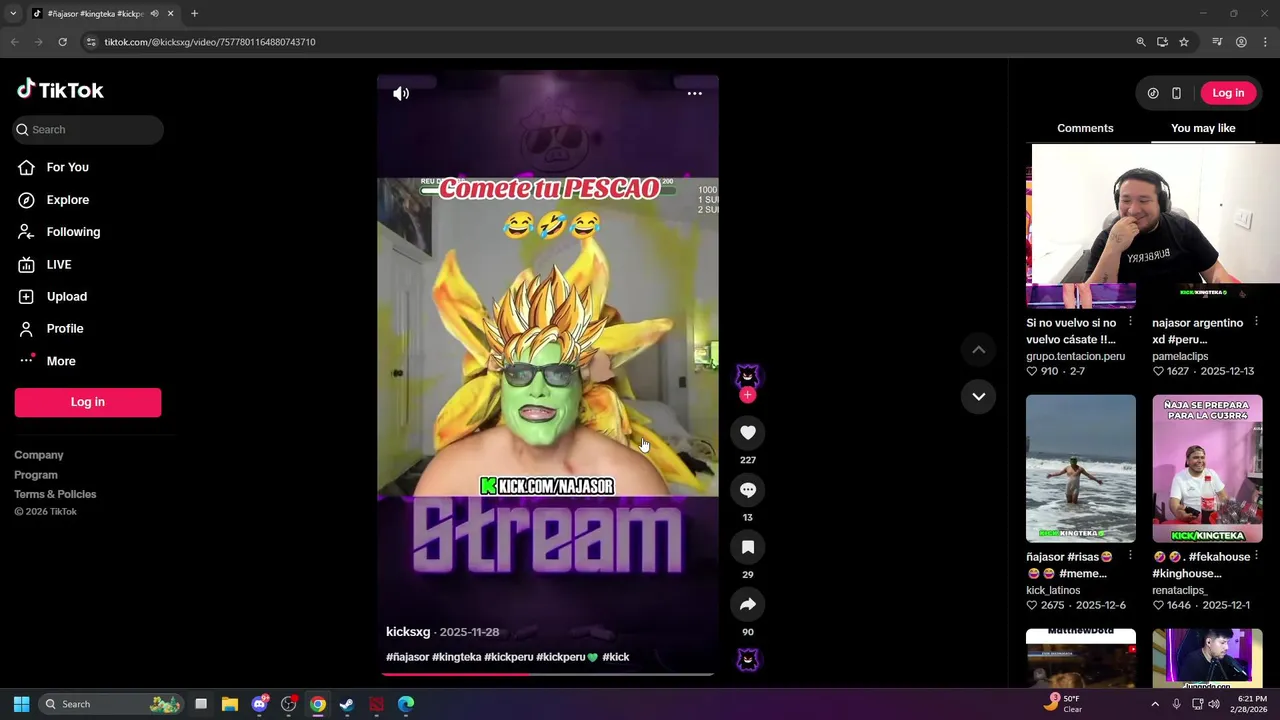1280x720 pixels.
Task: Expand the Program footer section
Action: [x=36, y=475]
